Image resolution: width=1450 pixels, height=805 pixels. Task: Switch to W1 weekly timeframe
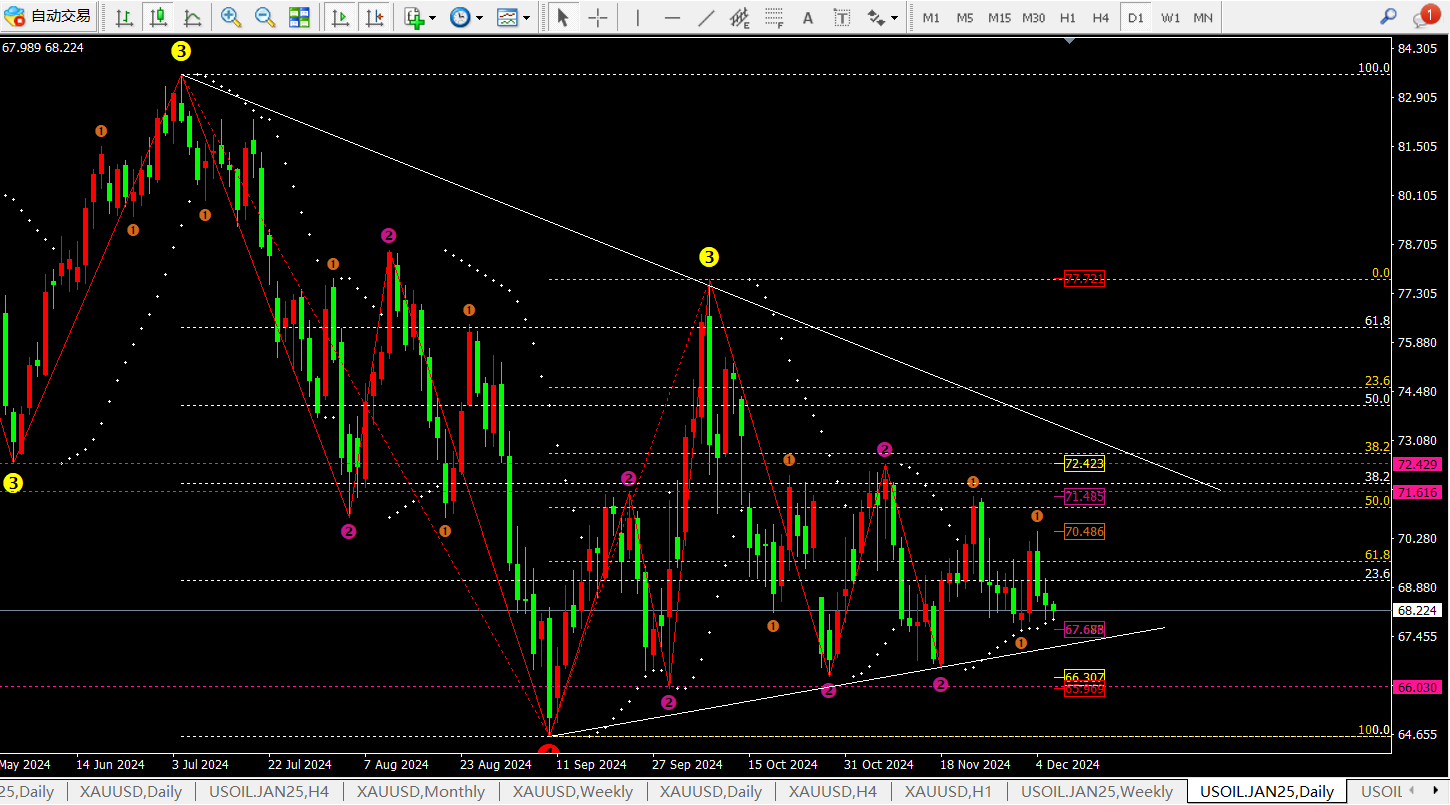pyautogui.click(x=1170, y=17)
